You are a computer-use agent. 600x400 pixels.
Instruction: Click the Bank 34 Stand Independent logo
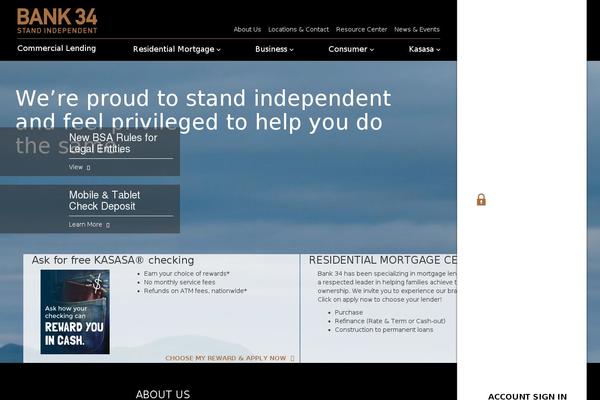point(57,21)
